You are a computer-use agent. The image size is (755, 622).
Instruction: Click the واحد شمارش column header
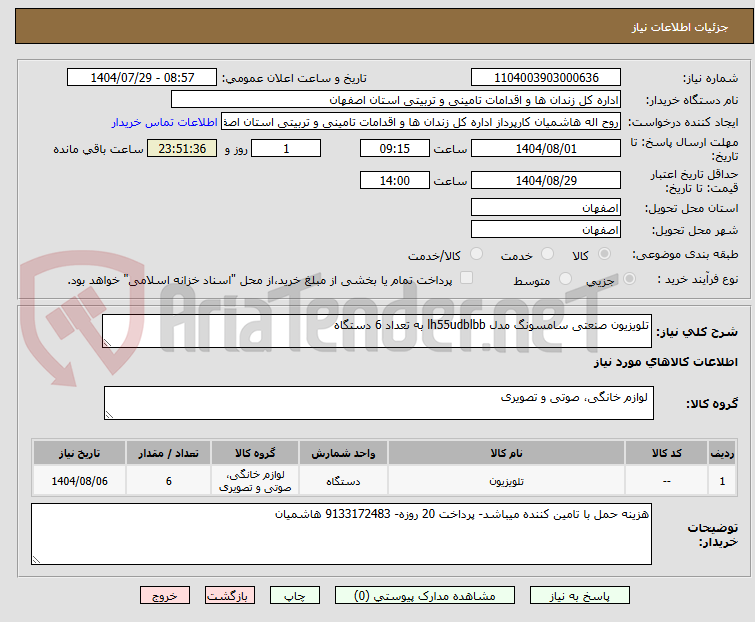tap(343, 453)
